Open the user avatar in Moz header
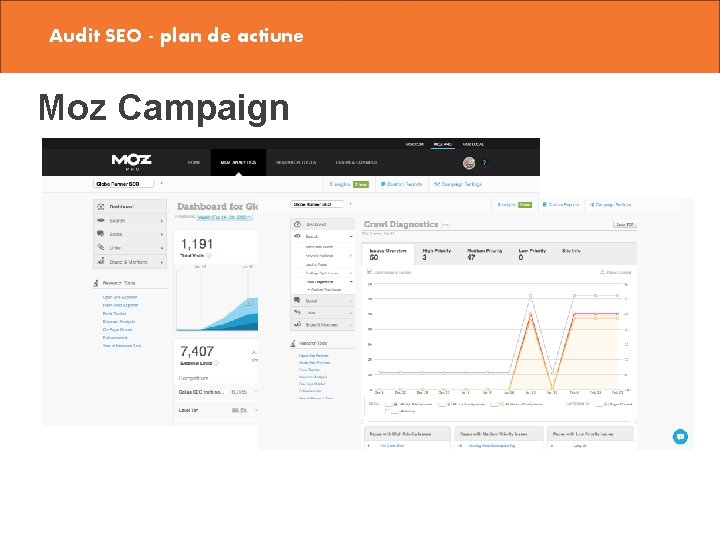The height and width of the screenshot is (540, 720). tap(469, 163)
